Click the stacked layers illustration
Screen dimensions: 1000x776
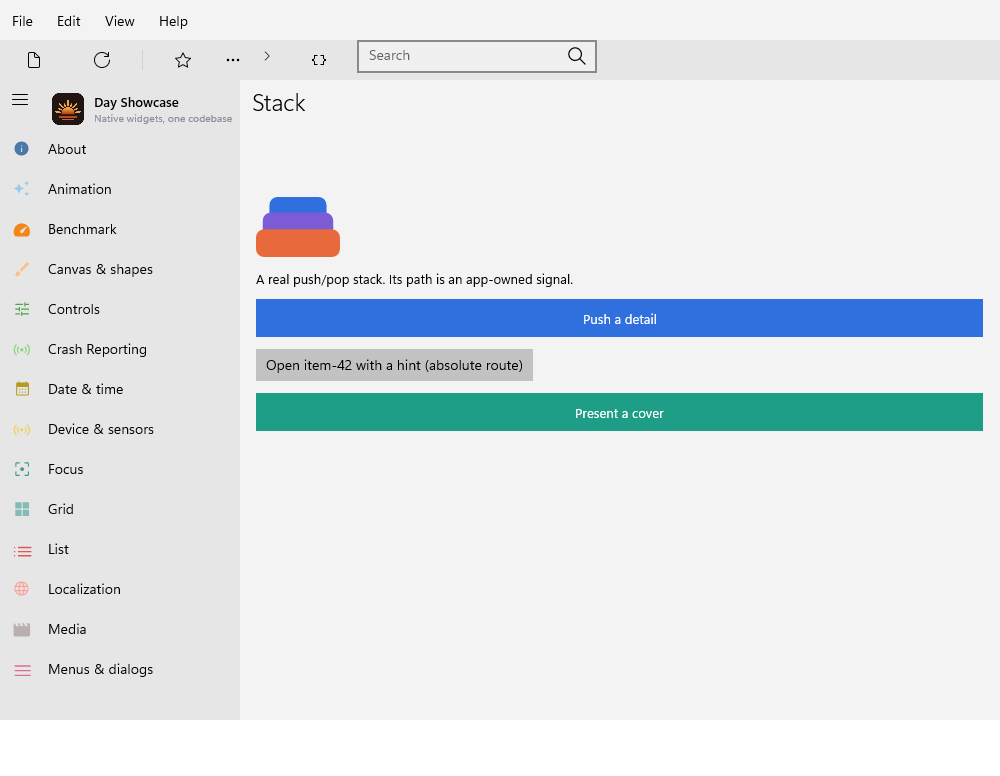tap(298, 227)
